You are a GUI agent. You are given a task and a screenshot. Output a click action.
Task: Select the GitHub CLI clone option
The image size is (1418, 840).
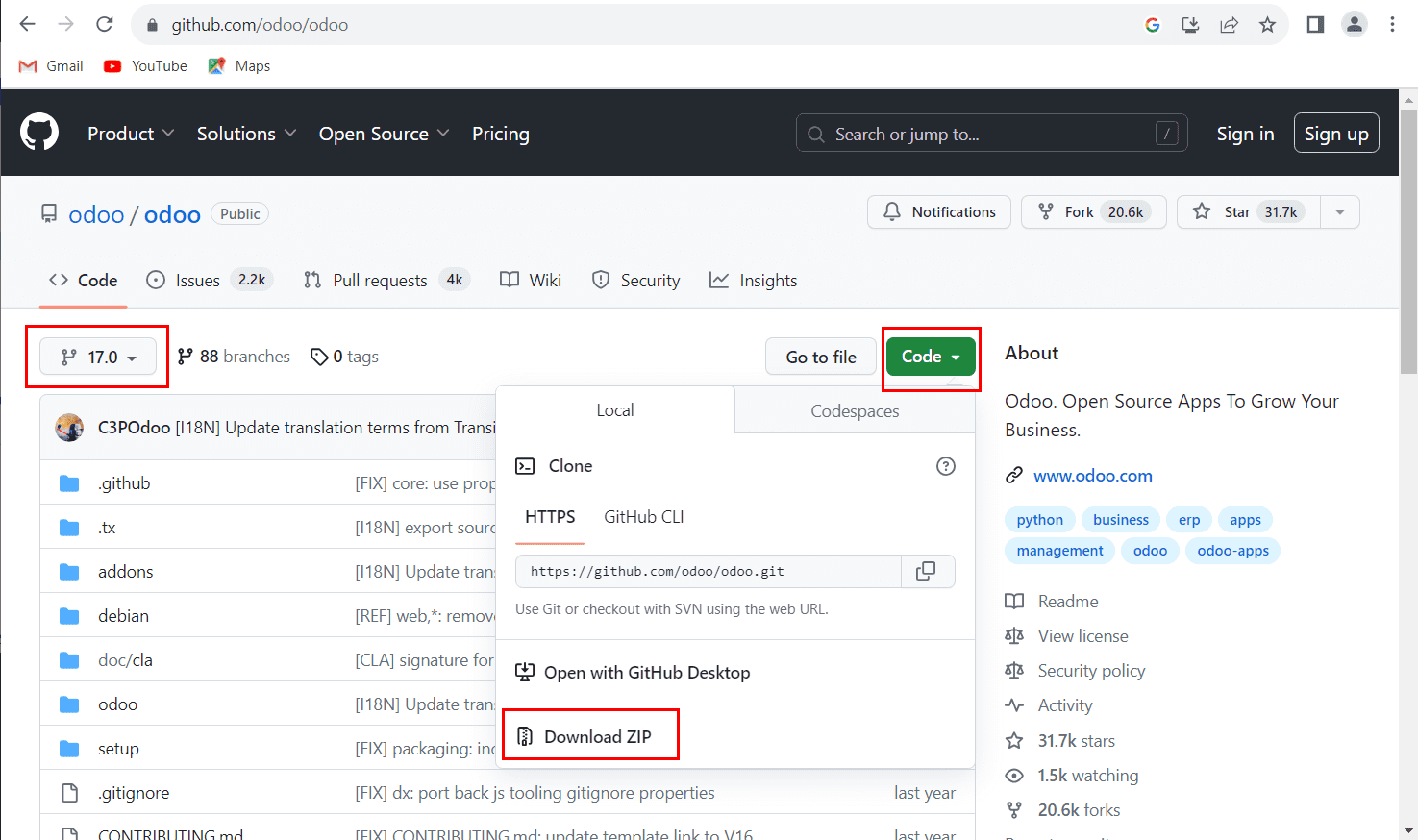[644, 517]
